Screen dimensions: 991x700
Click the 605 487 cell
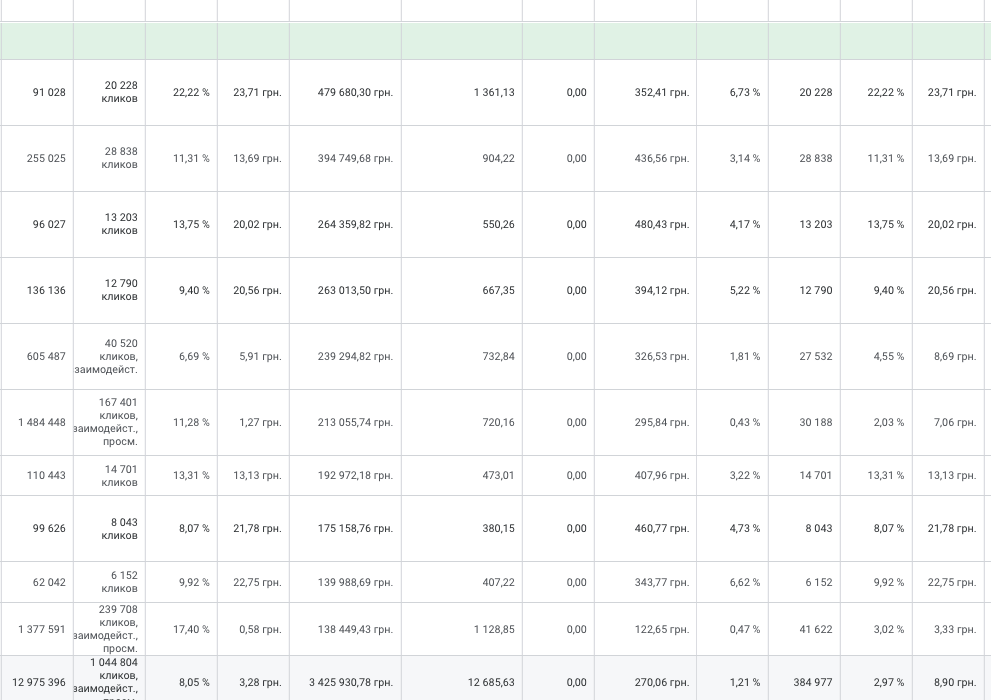(46, 356)
